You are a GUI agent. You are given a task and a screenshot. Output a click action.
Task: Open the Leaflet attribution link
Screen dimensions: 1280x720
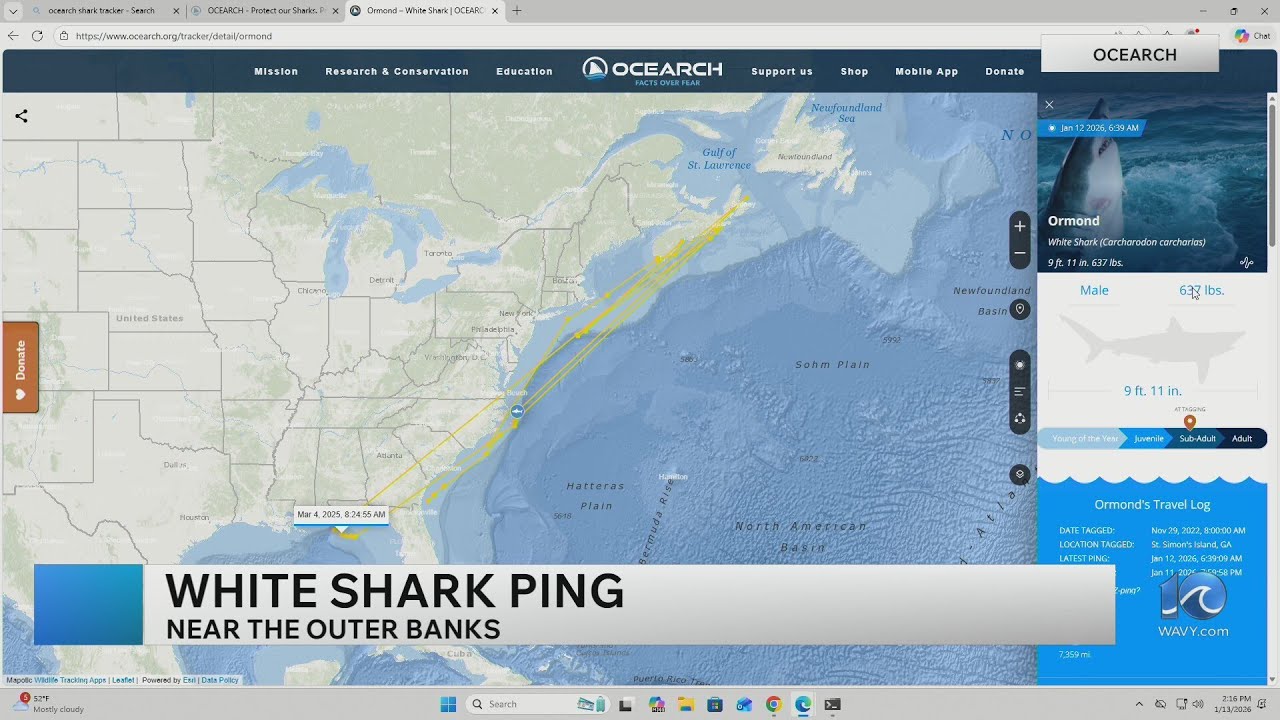[123, 680]
